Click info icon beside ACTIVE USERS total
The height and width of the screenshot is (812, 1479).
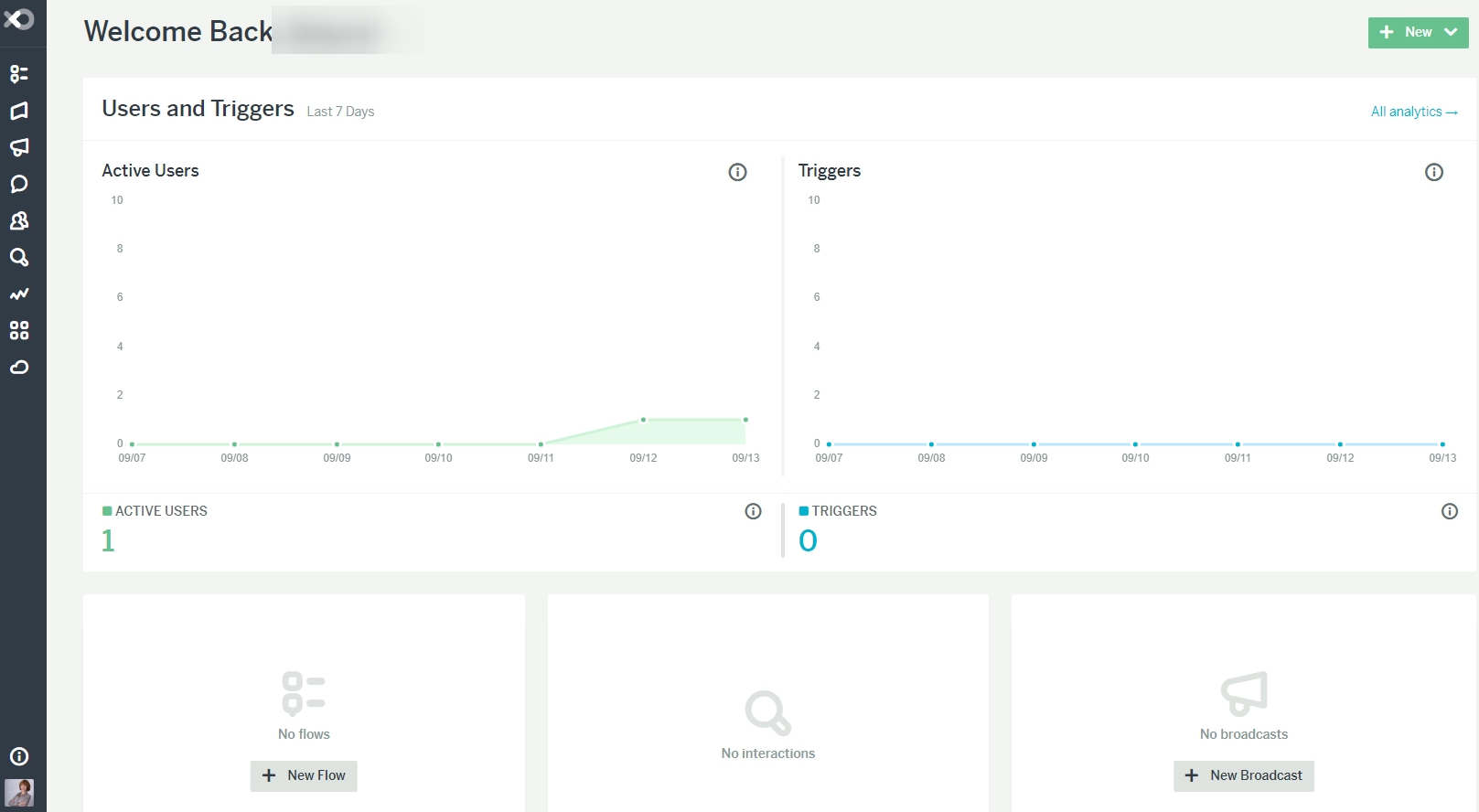(x=754, y=511)
